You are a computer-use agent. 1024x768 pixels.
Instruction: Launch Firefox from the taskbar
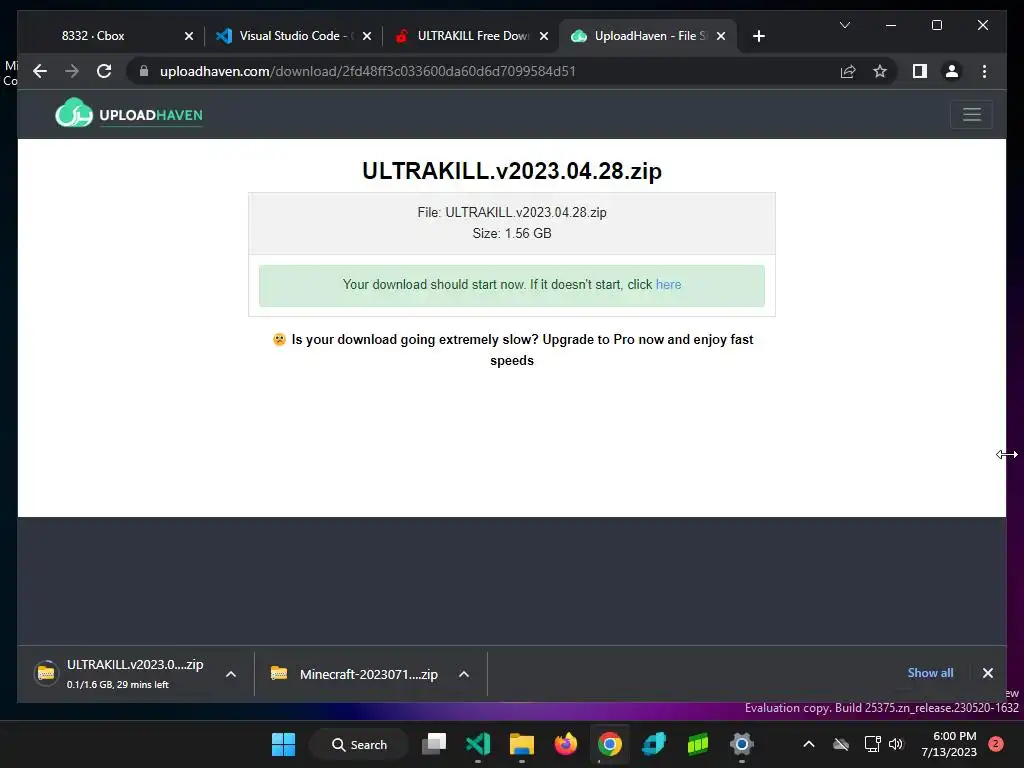pyautogui.click(x=566, y=744)
